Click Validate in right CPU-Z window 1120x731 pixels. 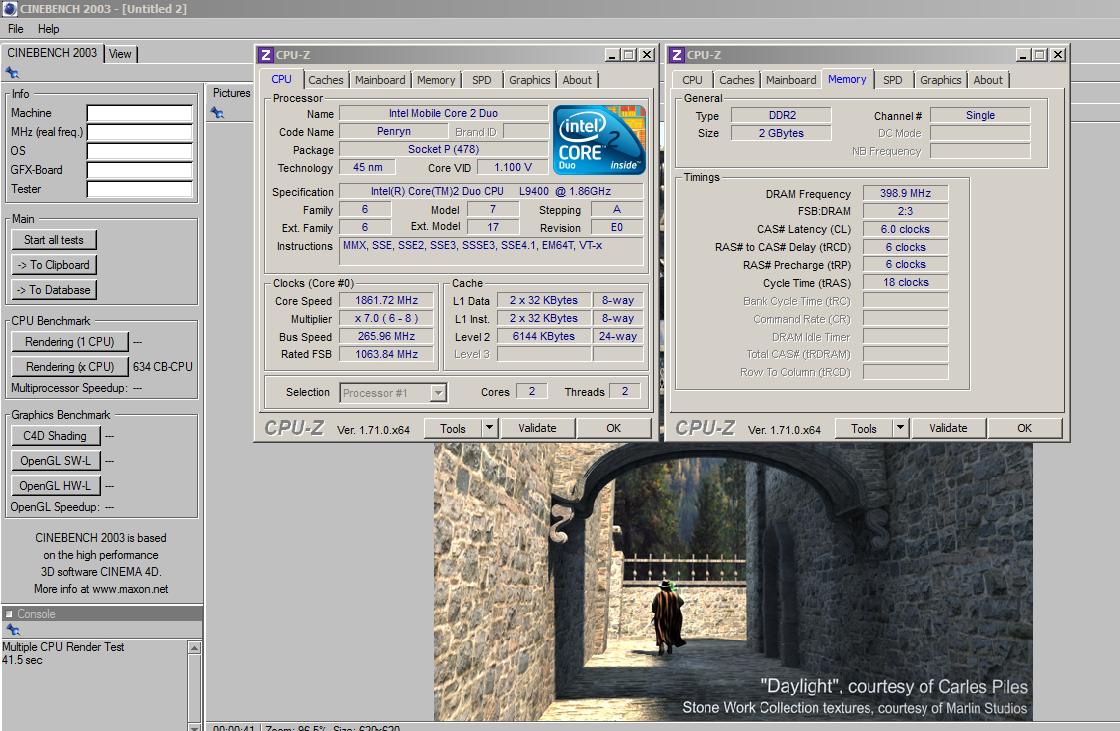pos(948,428)
